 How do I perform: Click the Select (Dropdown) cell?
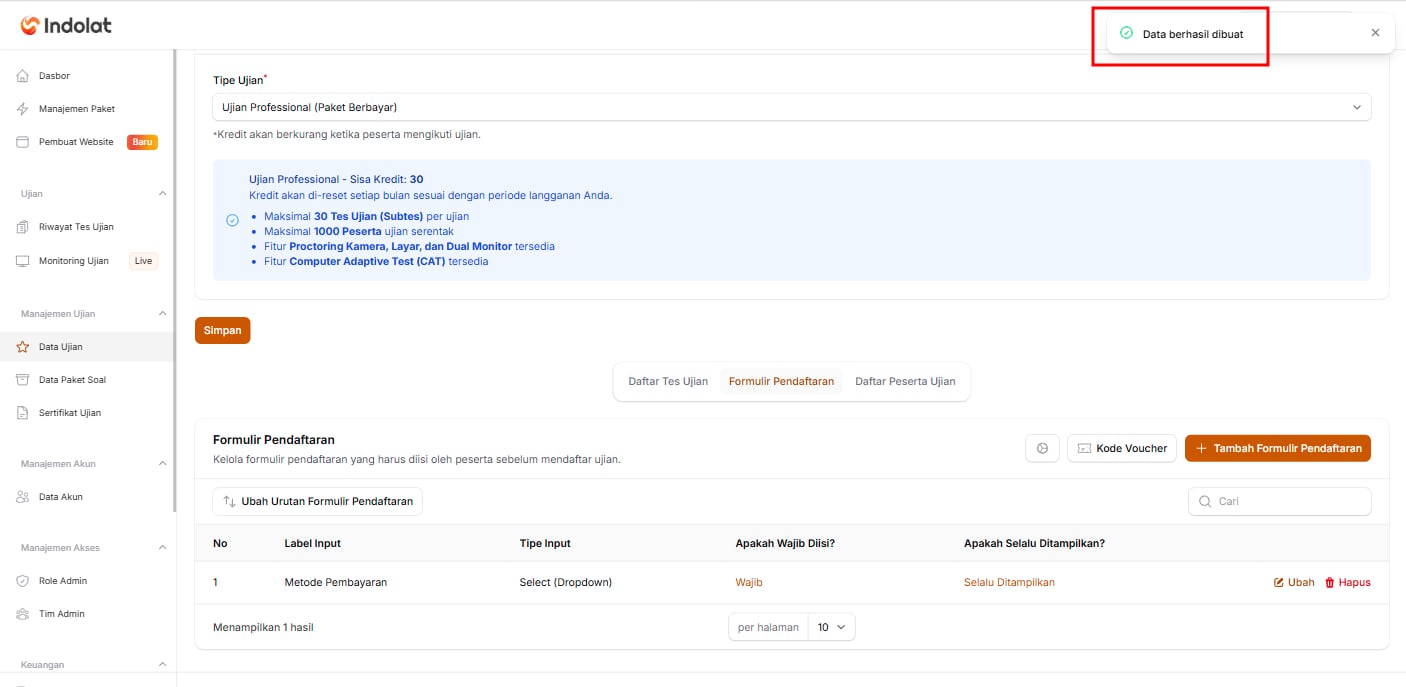point(565,582)
